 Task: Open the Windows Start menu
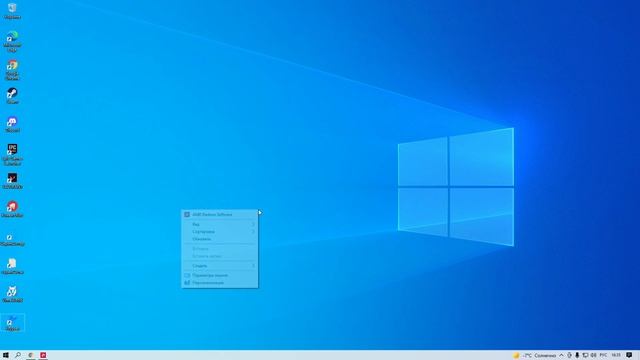click(x=6, y=355)
